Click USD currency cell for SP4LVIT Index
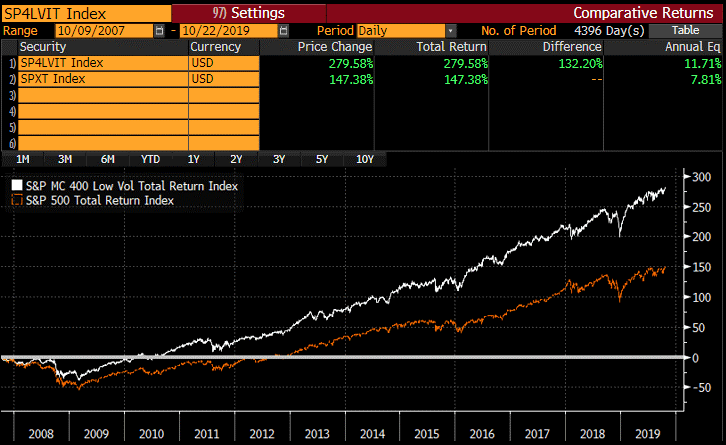 224,63
